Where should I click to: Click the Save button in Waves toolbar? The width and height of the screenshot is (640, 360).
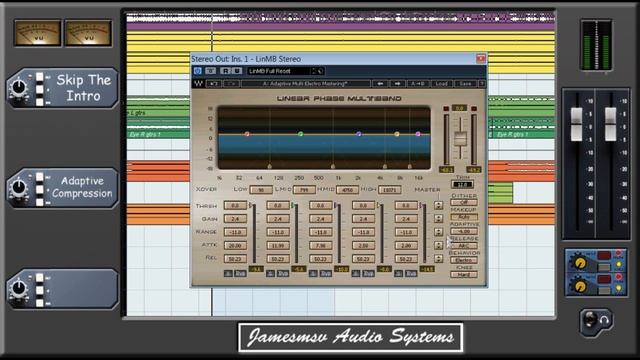pyautogui.click(x=465, y=84)
